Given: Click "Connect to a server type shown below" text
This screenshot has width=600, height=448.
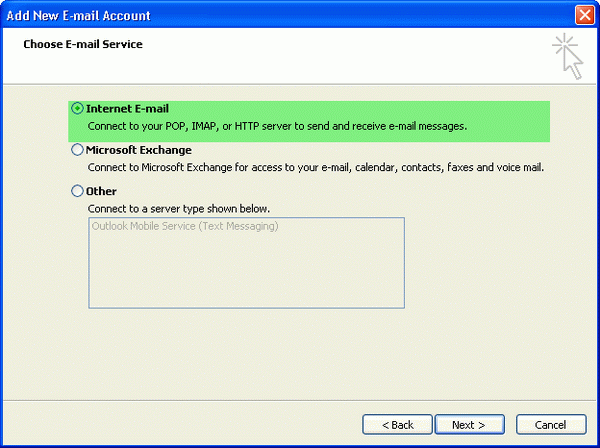Looking at the screenshot, I should click(178, 208).
